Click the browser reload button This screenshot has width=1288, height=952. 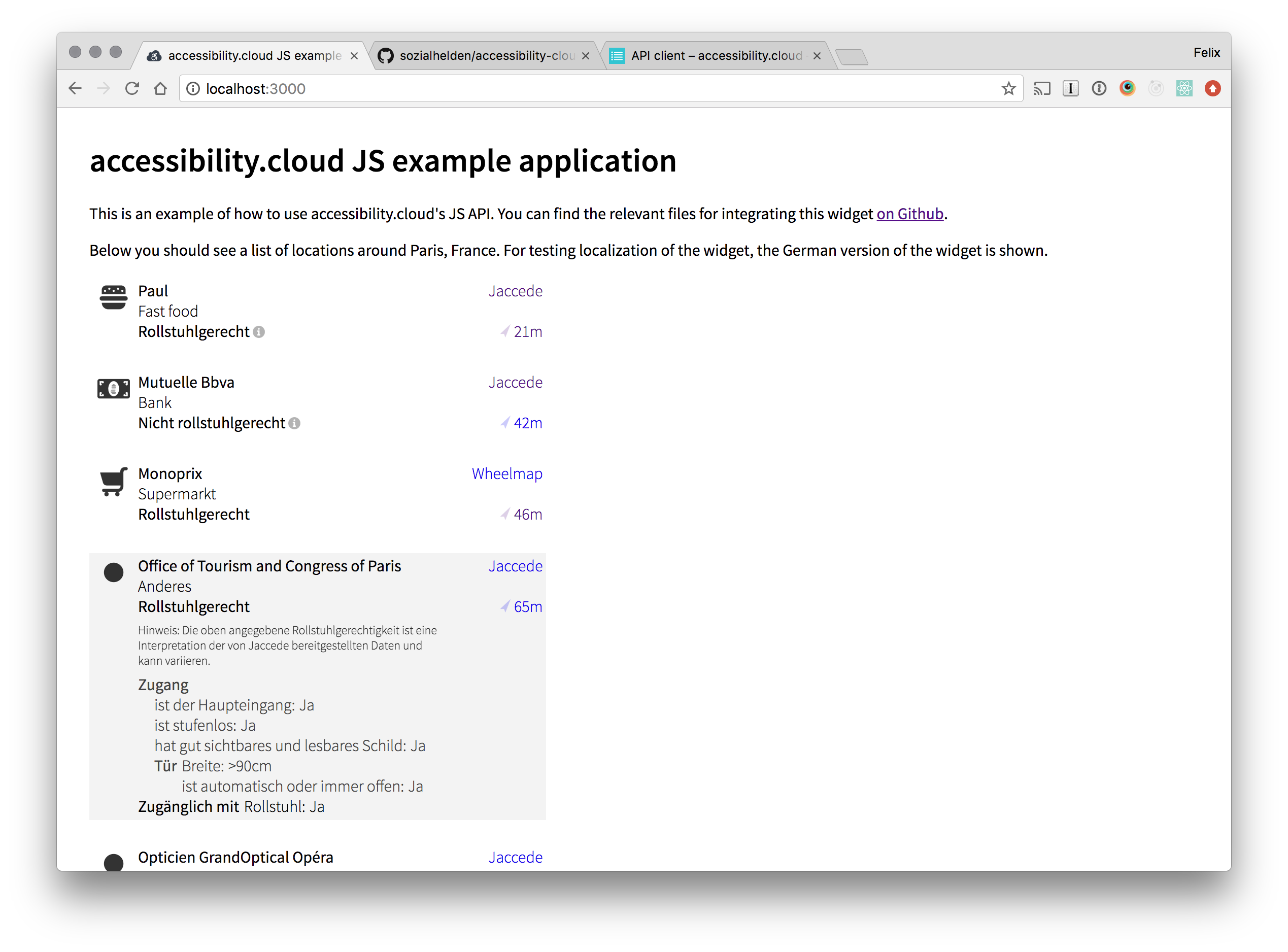click(132, 89)
